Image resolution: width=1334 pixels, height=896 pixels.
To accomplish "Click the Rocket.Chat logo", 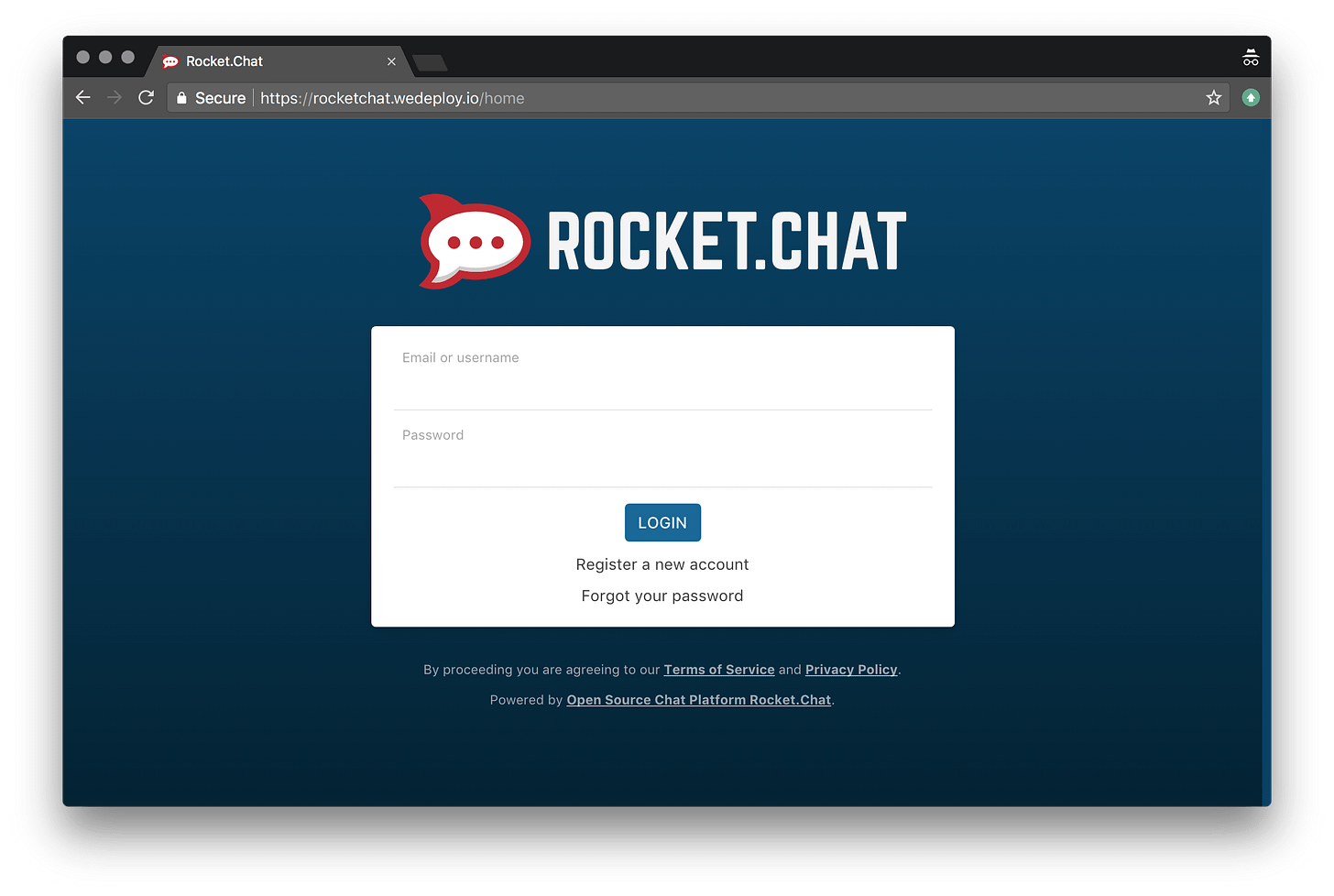I will (x=662, y=241).
